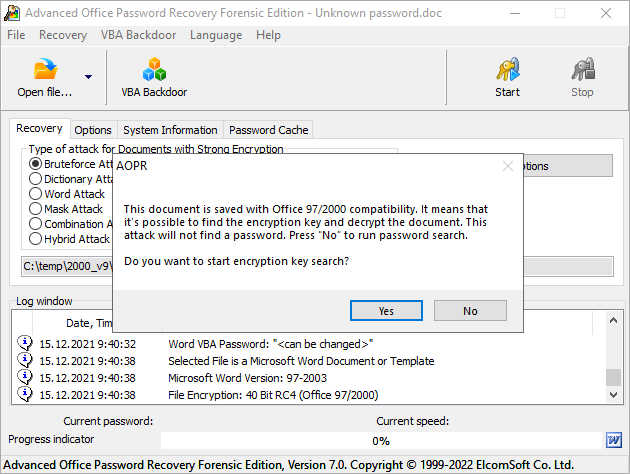The height and width of the screenshot is (474, 630).
Task: Click Yes to start encryption key search
Action: pos(386,311)
